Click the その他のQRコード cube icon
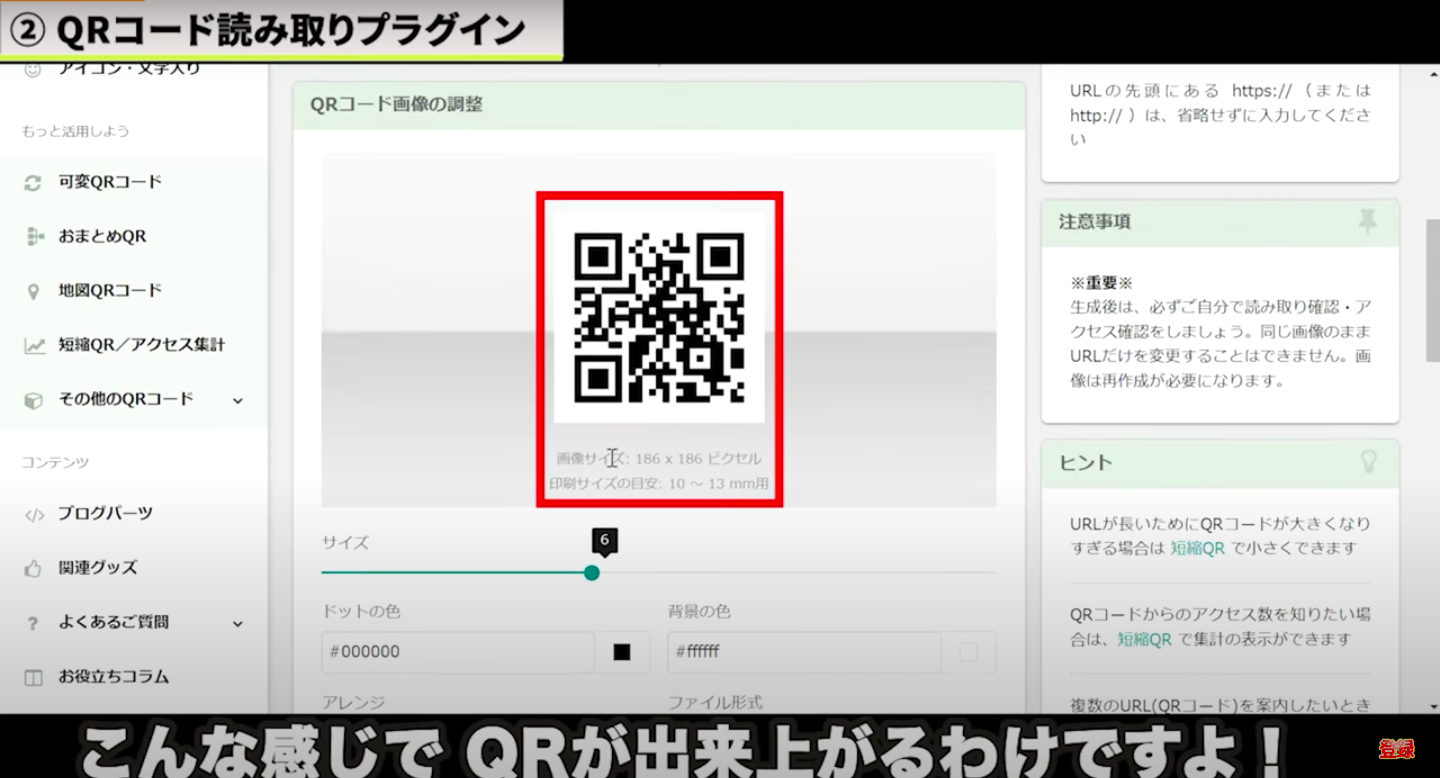 (33, 400)
